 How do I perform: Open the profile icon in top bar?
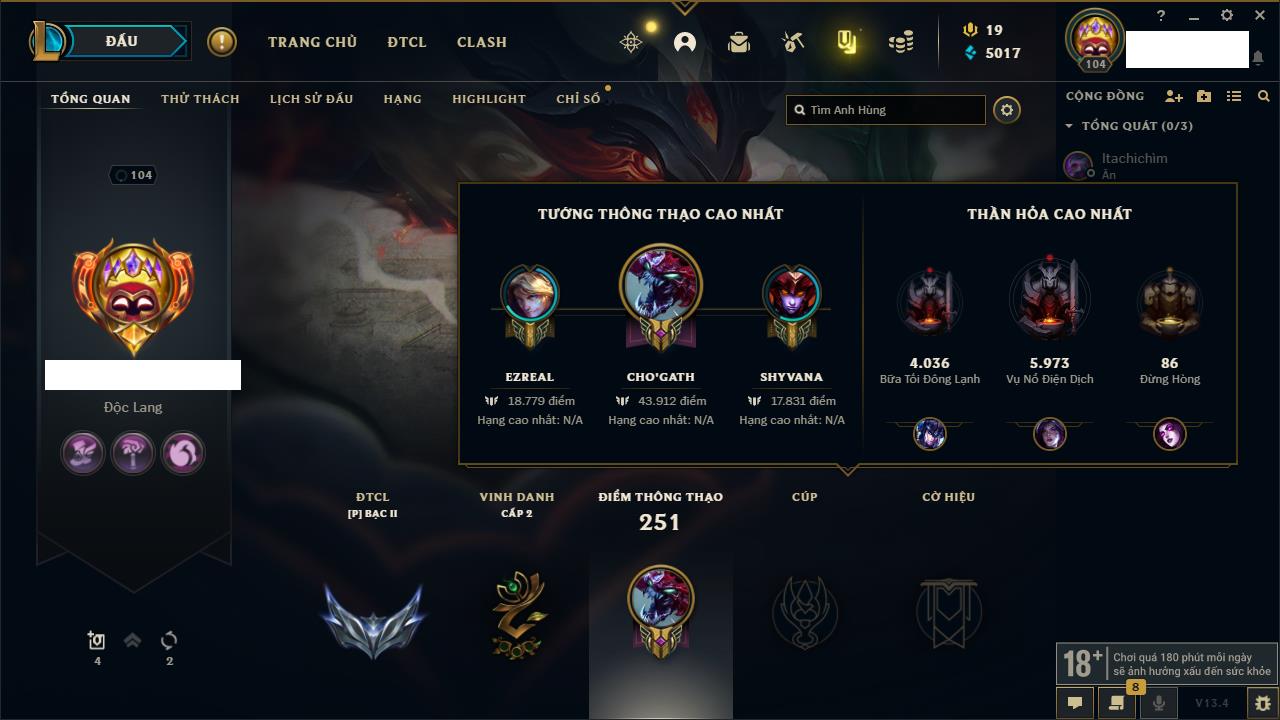pyautogui.click(x=685, y=42)
